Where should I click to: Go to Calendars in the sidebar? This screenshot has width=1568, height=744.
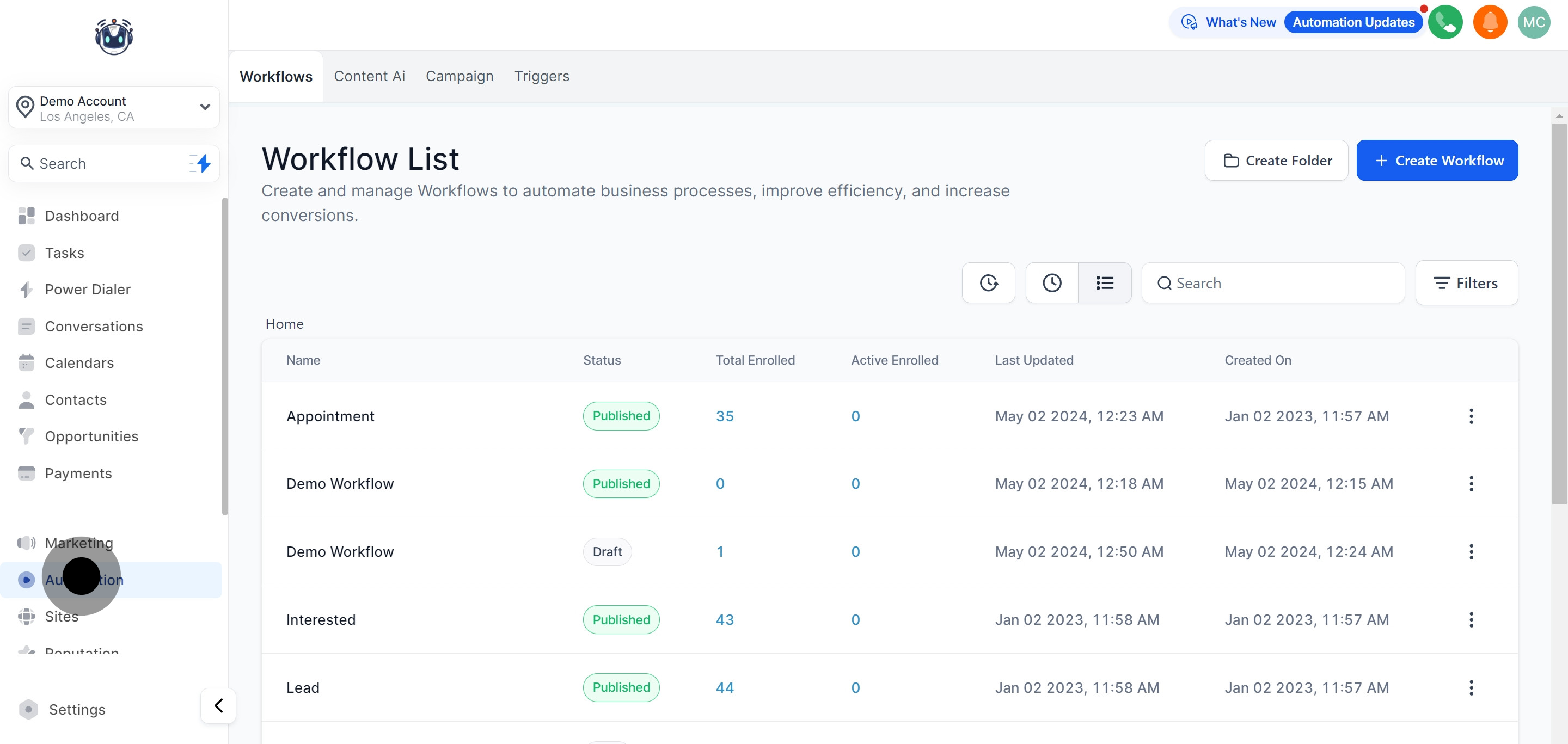click(x=79, y=363)
